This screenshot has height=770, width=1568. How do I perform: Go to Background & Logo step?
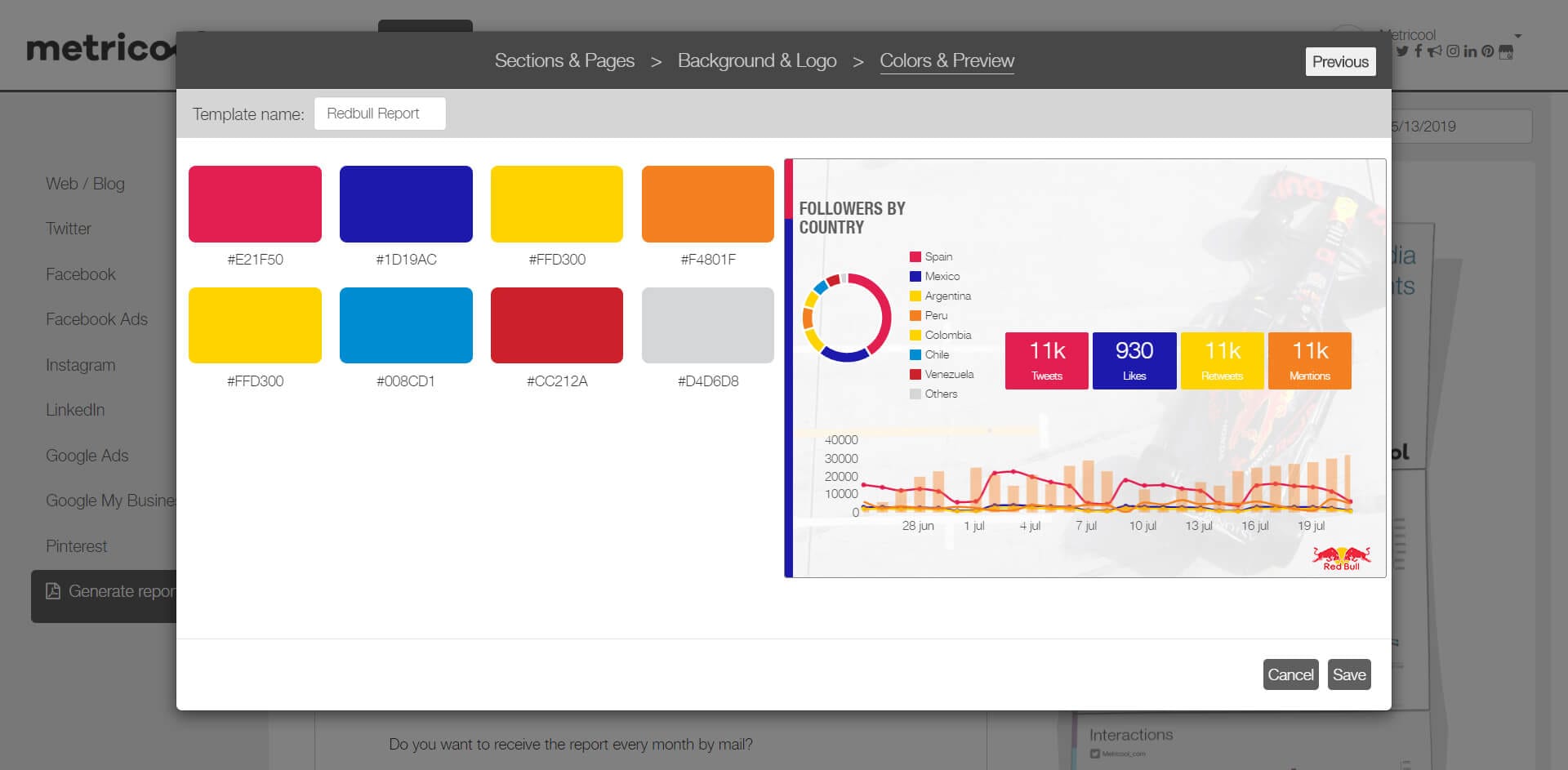coord(757,60)
